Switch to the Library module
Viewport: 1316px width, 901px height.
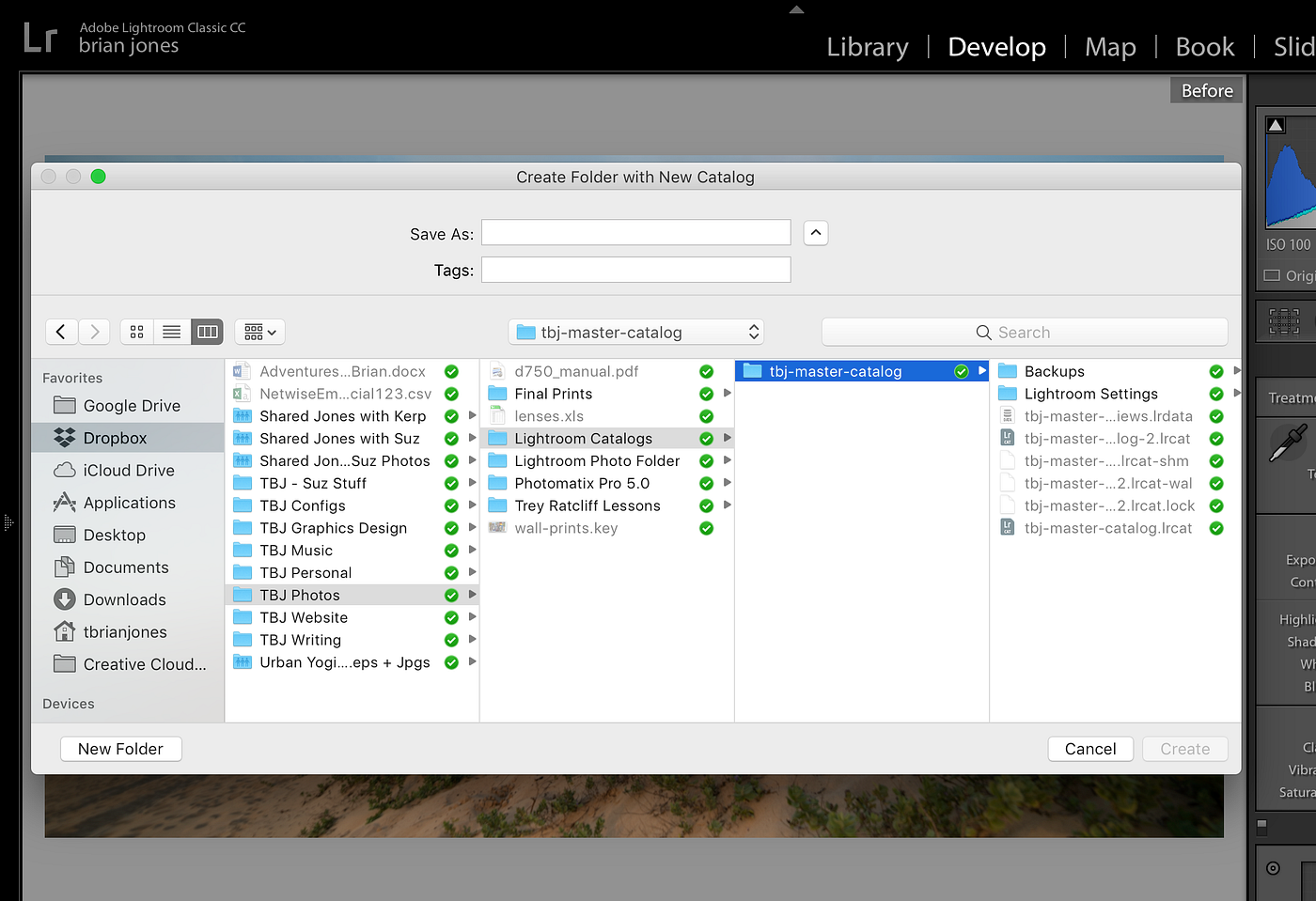(x=867, y=46)
